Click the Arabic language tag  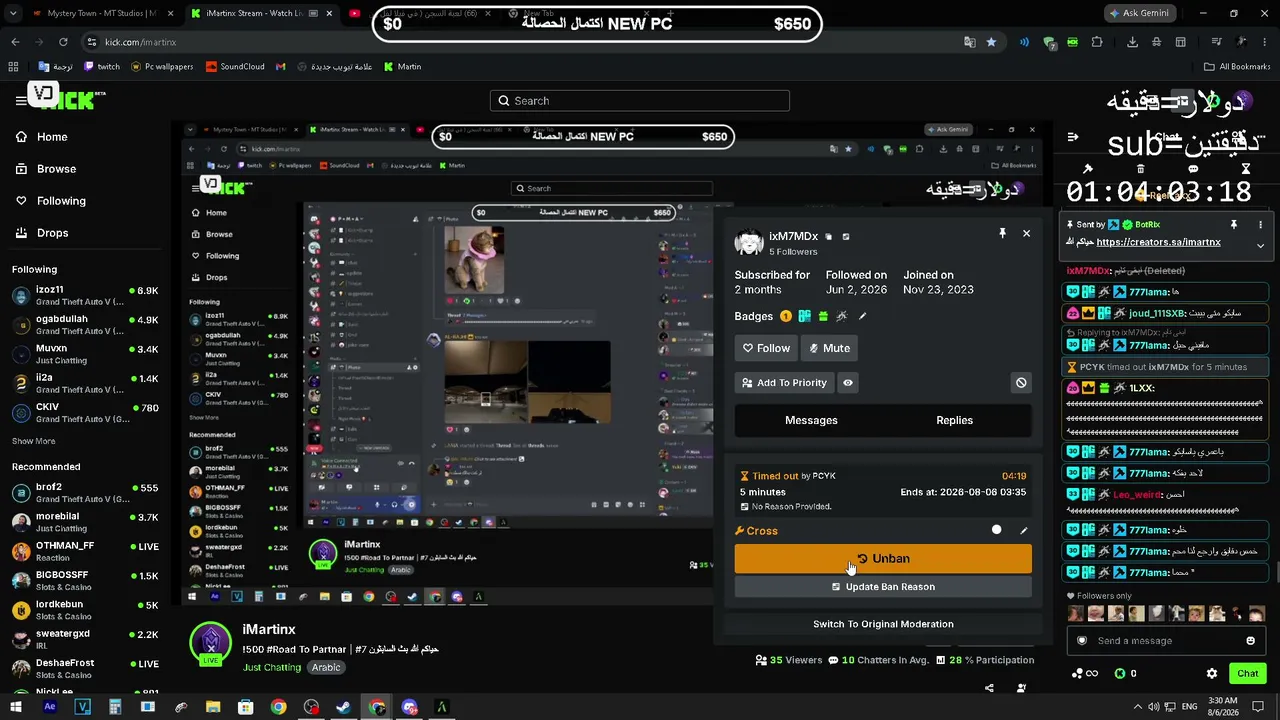[x=326, y=667]
